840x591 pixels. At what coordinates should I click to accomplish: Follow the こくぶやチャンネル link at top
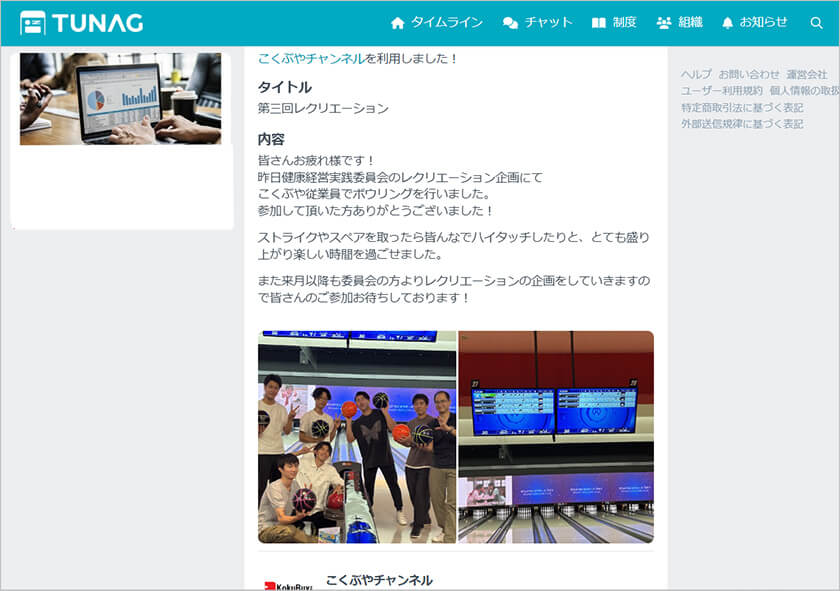coord(311,59)
